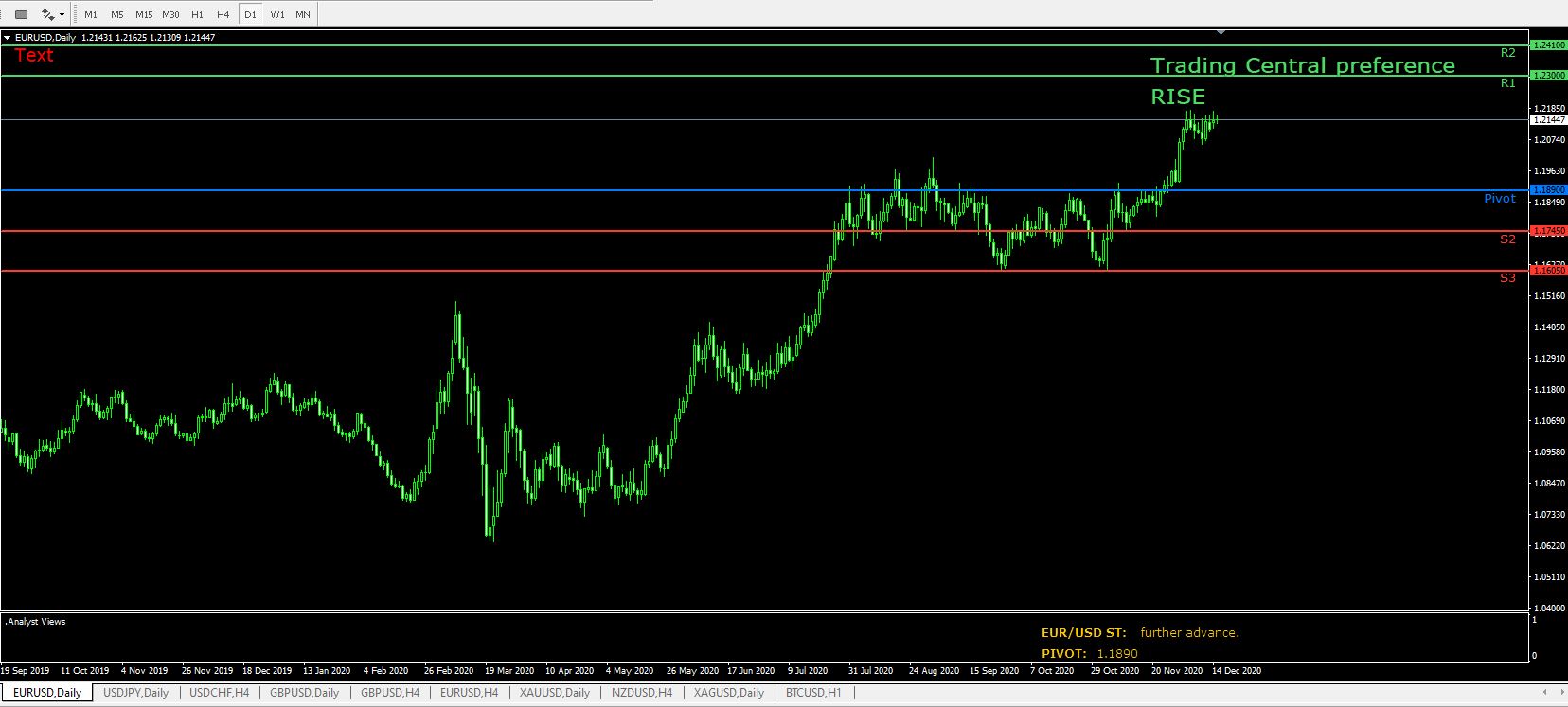Click the 1.16050 red price tag

(1549, 271)
